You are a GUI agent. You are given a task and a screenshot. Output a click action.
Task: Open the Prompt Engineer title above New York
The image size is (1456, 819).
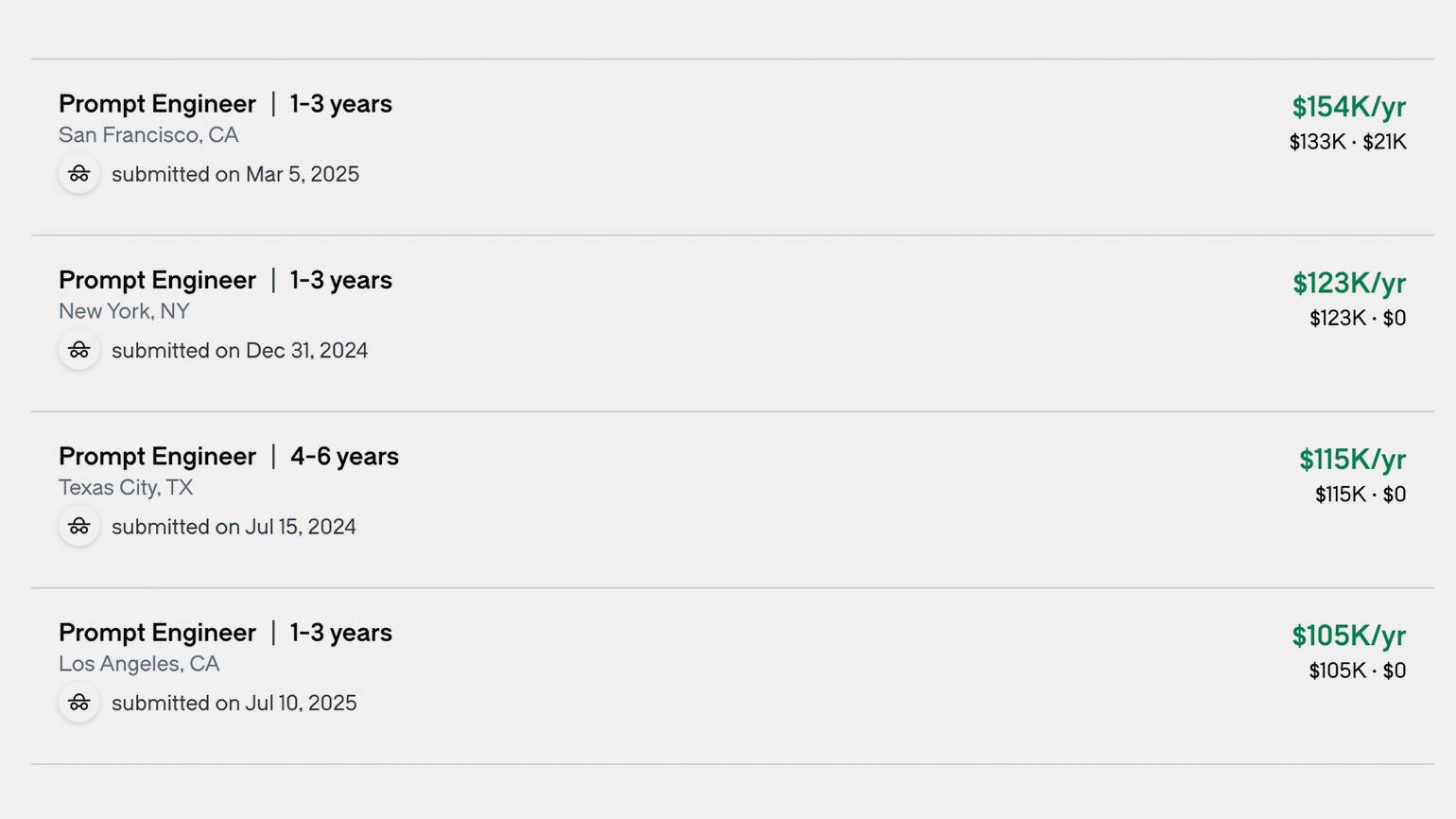(157, 280)
